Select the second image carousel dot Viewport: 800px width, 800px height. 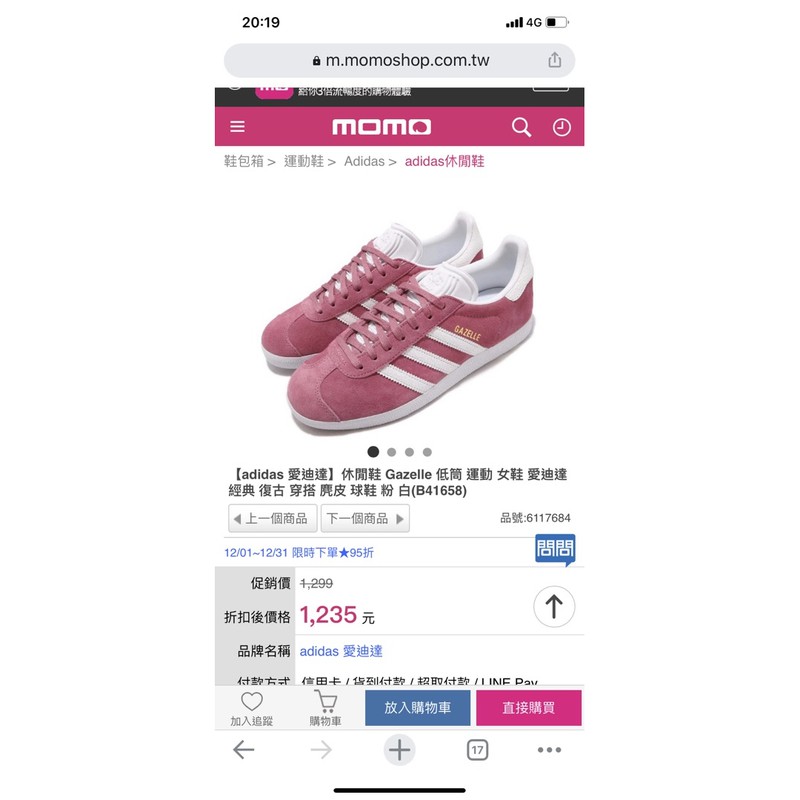392,452
